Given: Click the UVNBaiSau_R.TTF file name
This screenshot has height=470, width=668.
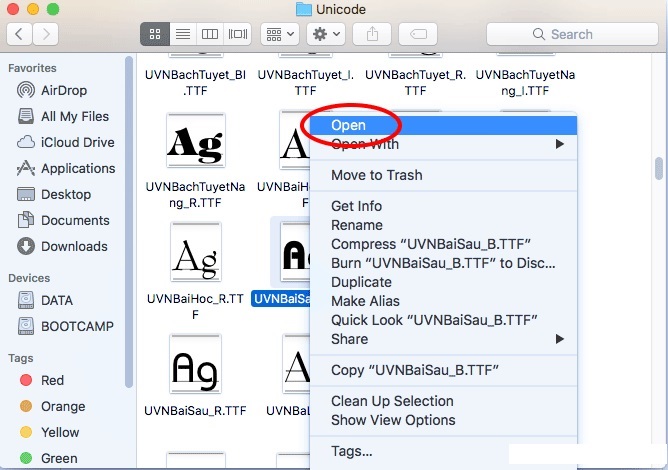Looking at the screenshot, I should (x=195, y=411).
